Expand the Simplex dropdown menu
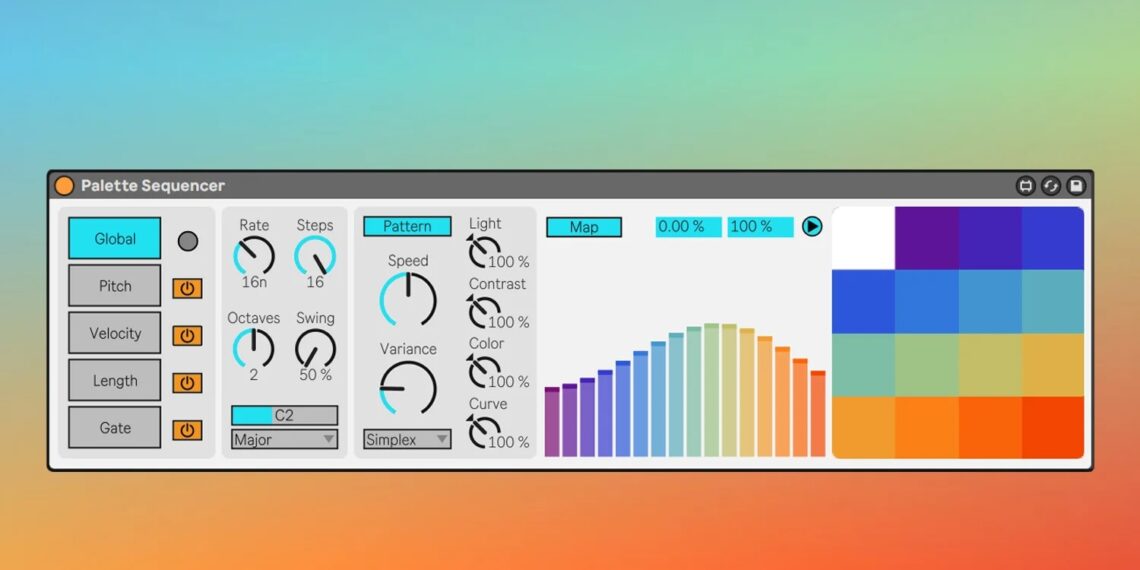Viewport: 1140px width, 570px height. [x=406, y=439]
